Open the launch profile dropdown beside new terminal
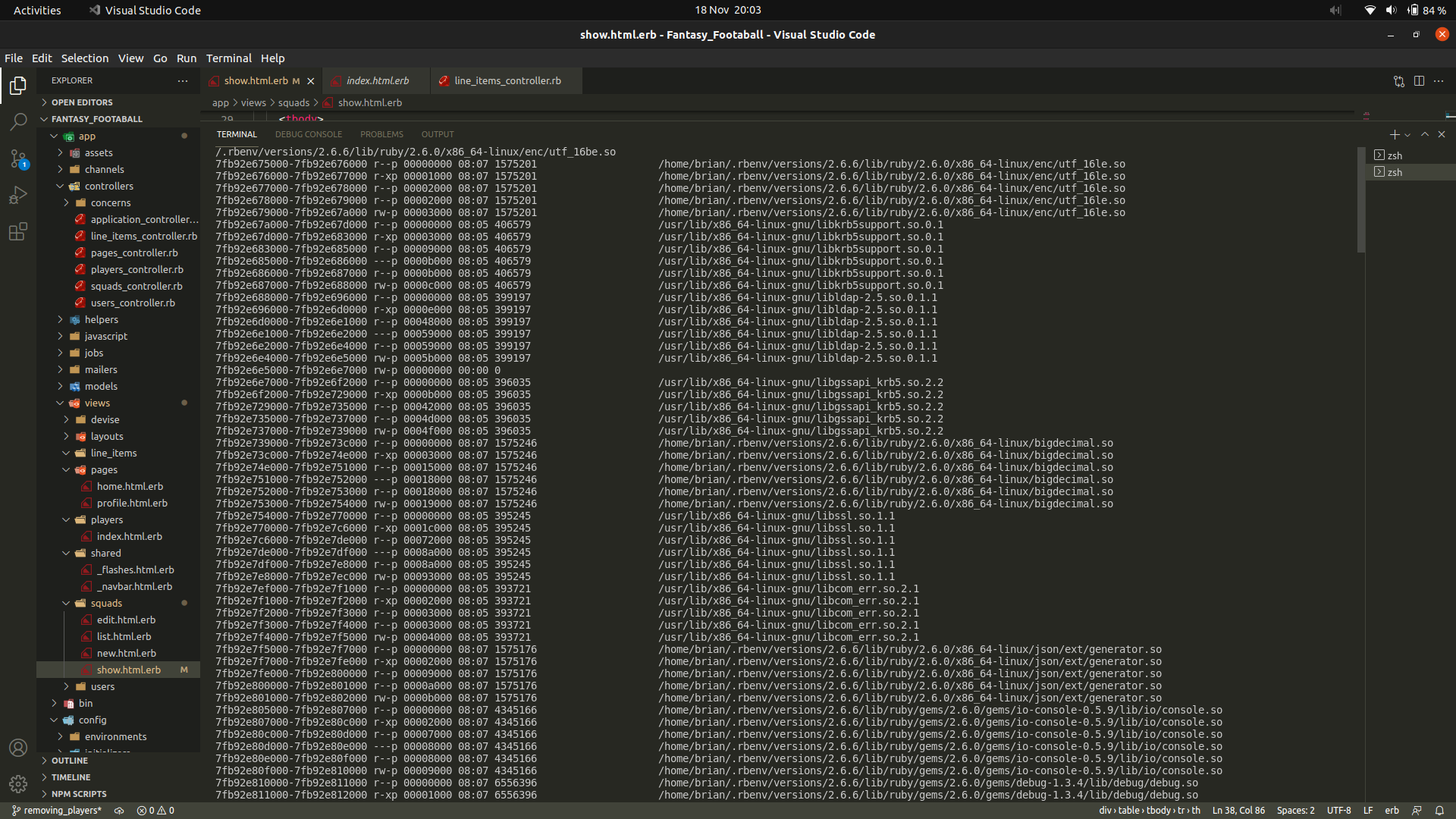Viewport: 1456px width, 819px height. click(1407, 135)
